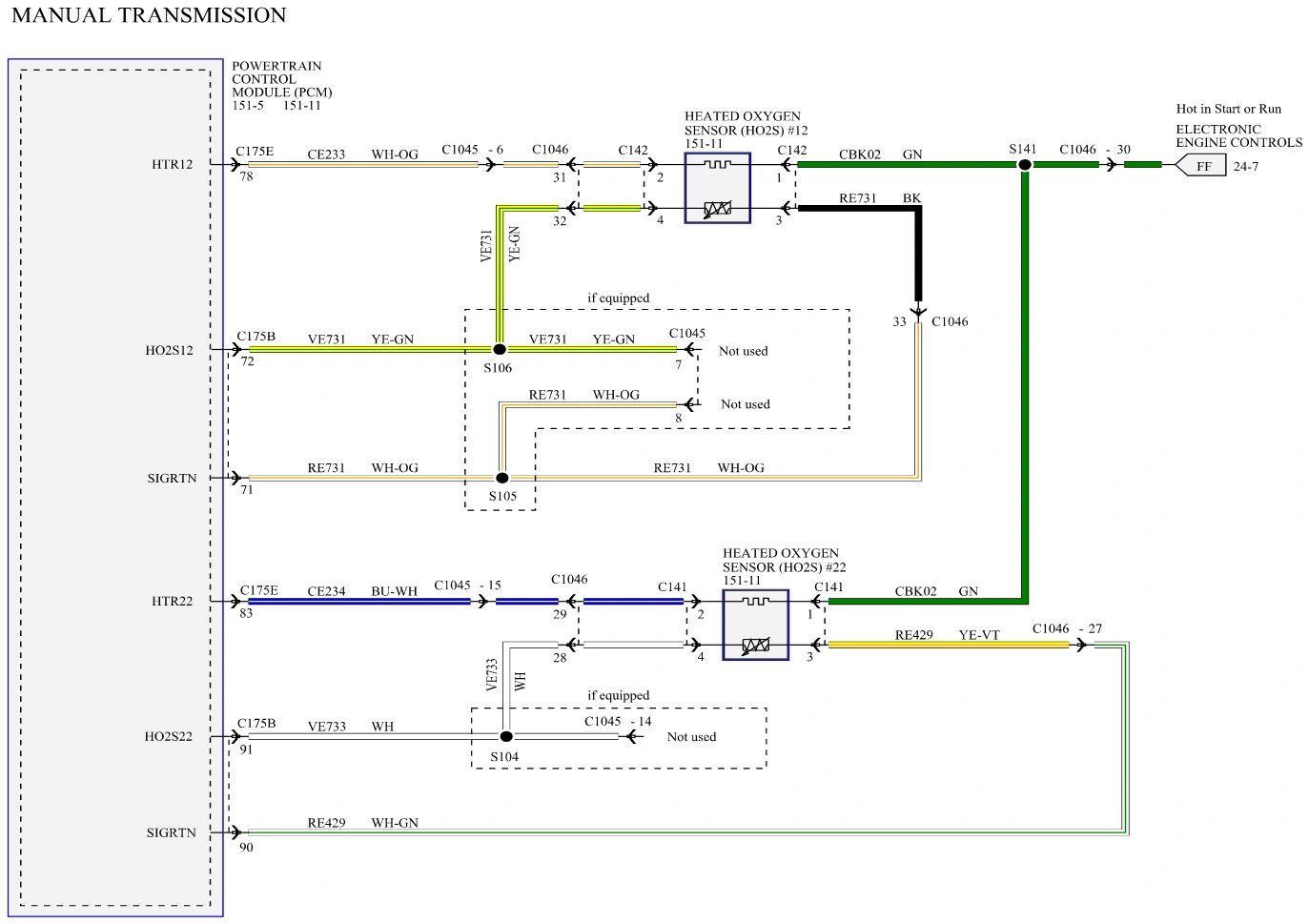1309x924 pixels.
Task: Click Not used text beside C1045 - 14
Action: 691,737
